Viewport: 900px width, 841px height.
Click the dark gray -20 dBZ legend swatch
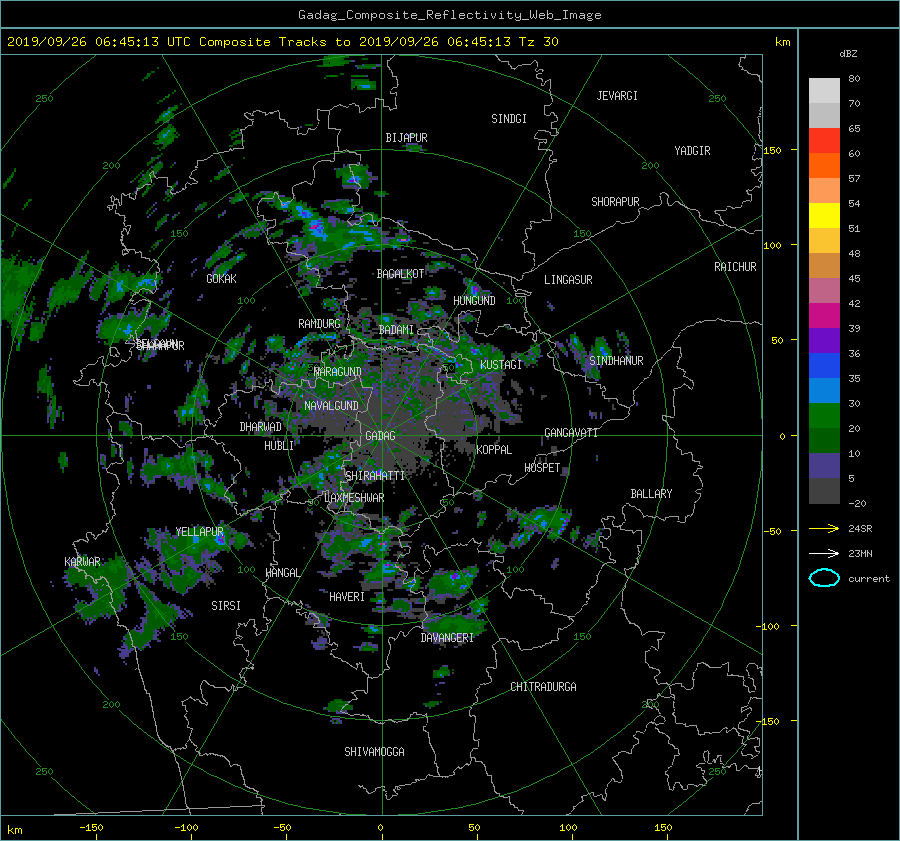pyautogui.click(x=824, y=491)
